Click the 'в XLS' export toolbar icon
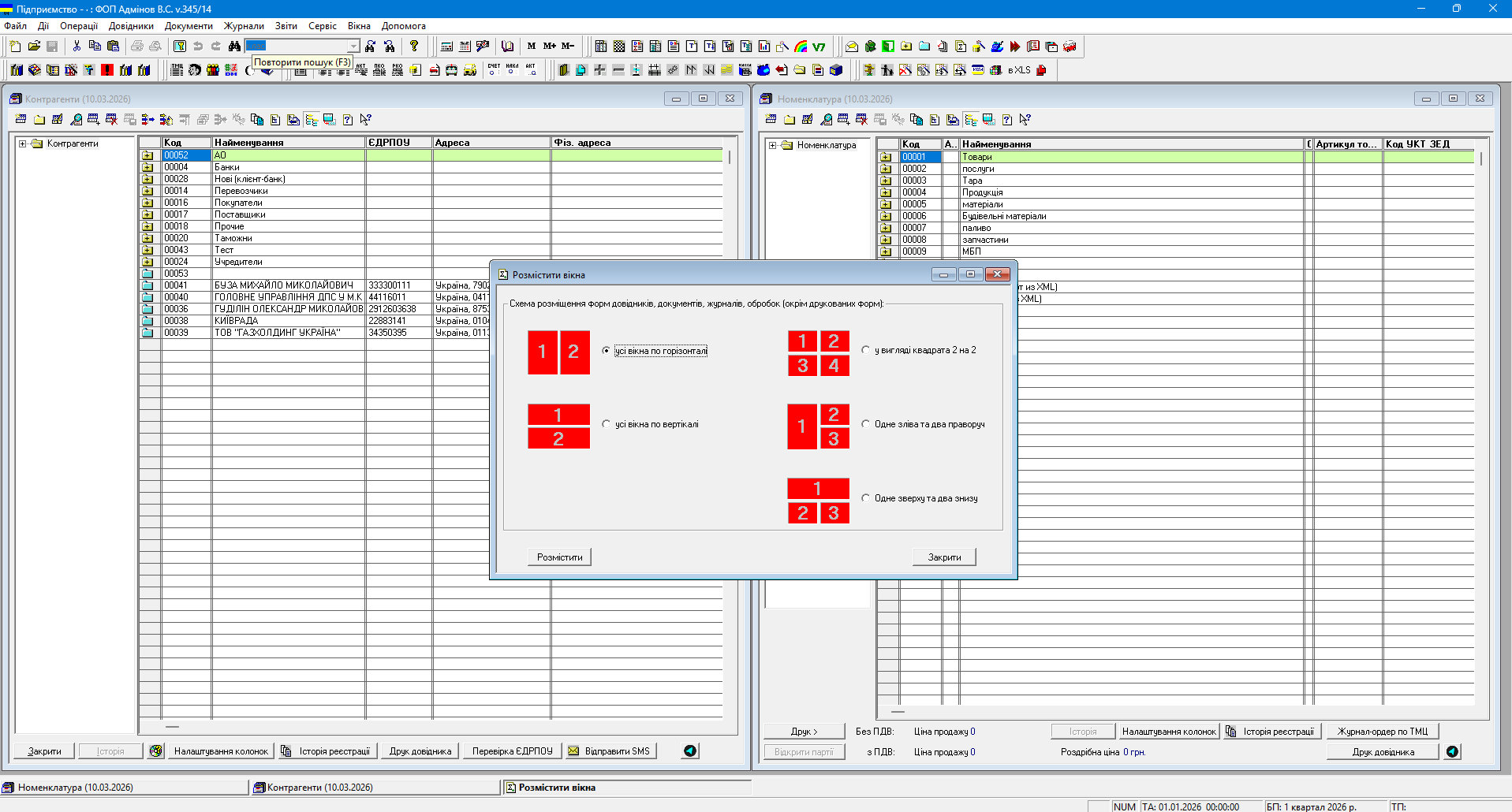This screenshot has height=812, width=1512. [1019, 70]
